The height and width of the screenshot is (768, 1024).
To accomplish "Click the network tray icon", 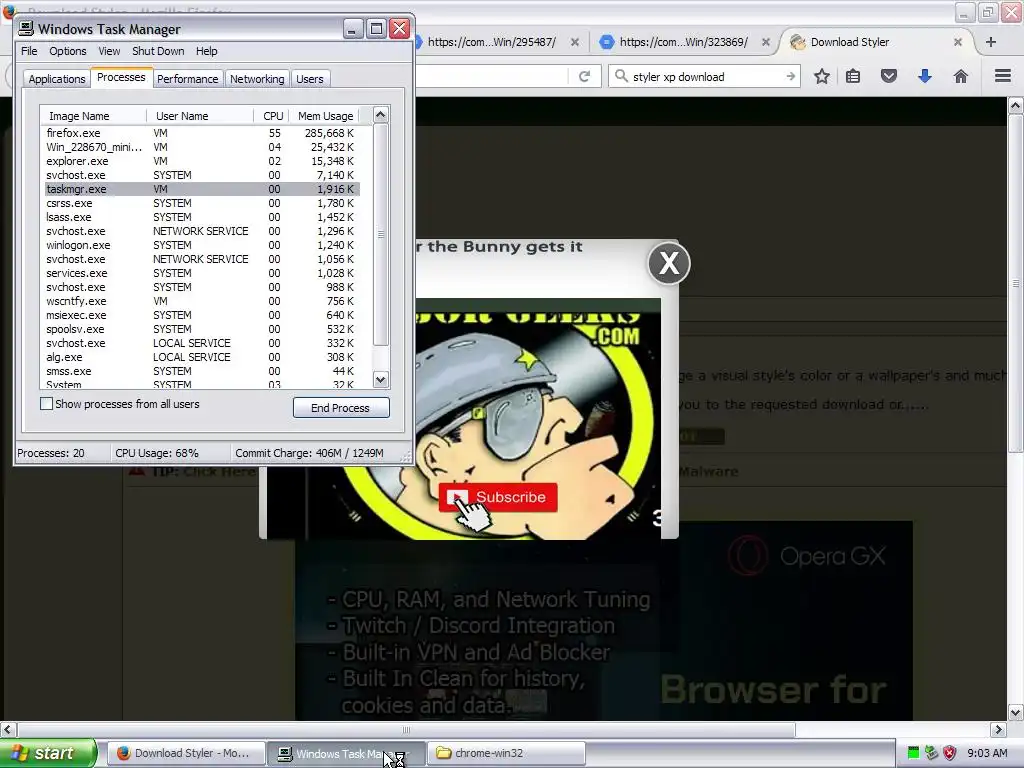I will point(932,753).
